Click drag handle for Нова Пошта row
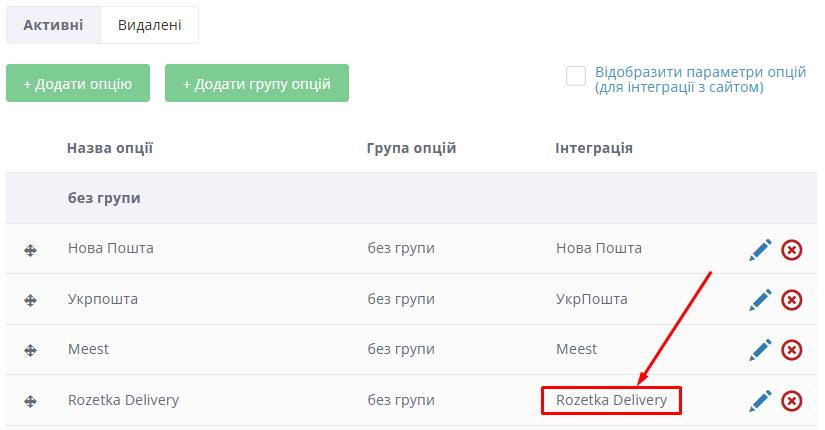 pyautogui.click(x=30, y=250)
